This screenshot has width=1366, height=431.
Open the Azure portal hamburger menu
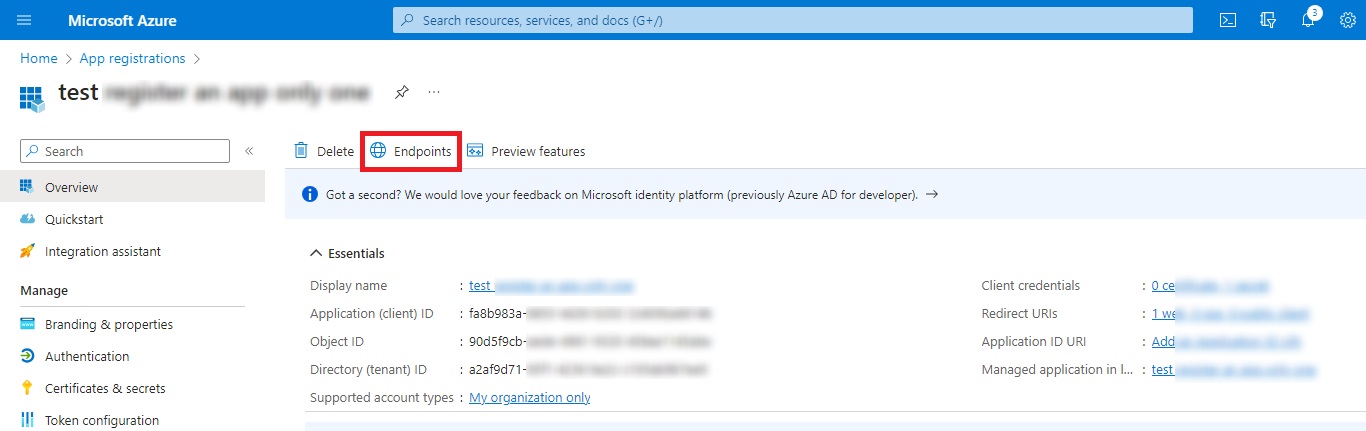(x=25, y=20)
